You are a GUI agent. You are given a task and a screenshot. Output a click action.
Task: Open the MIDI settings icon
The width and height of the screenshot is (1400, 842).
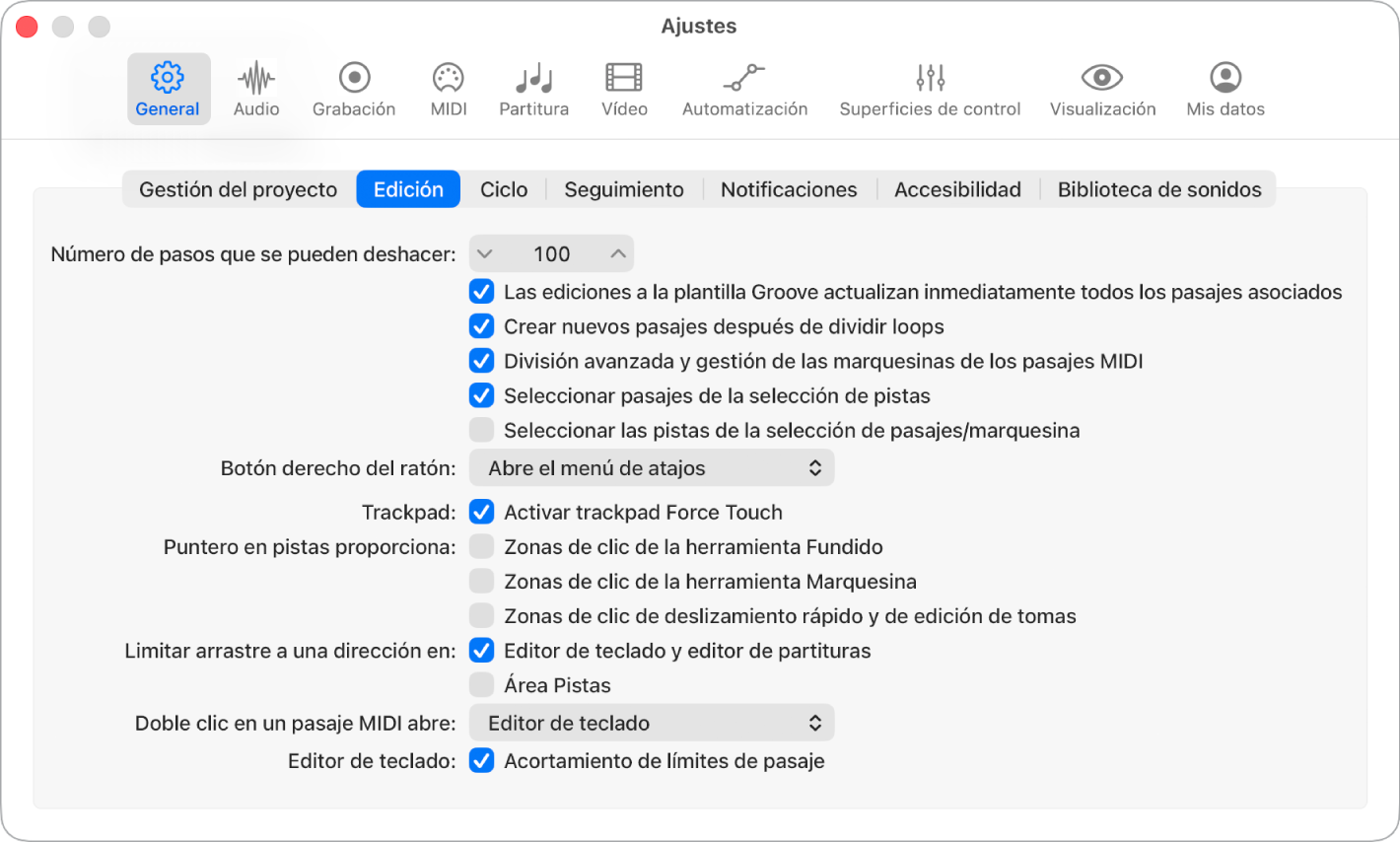point(448,88)
